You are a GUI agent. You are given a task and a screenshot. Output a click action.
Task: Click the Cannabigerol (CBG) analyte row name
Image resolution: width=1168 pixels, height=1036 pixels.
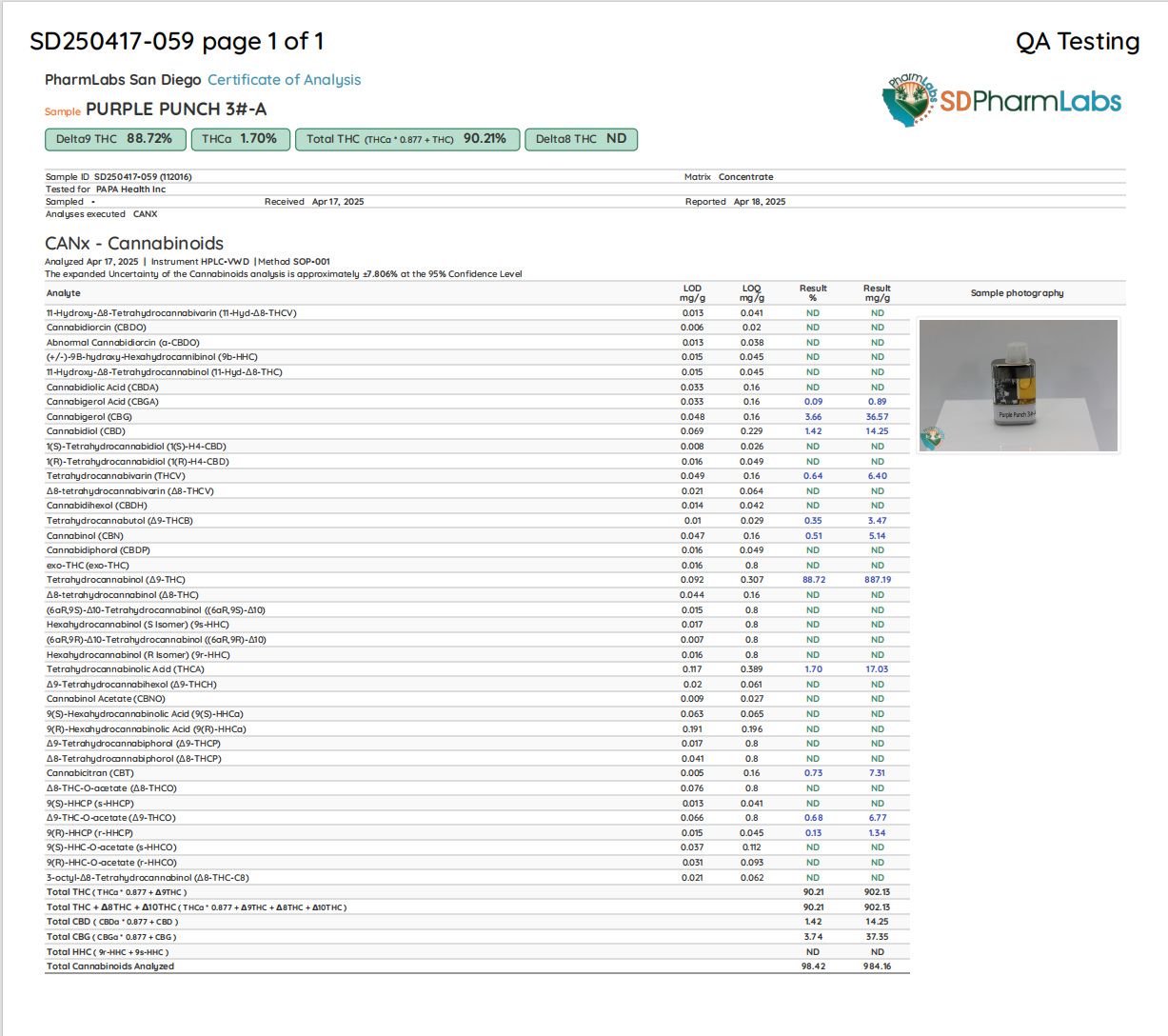89,417
